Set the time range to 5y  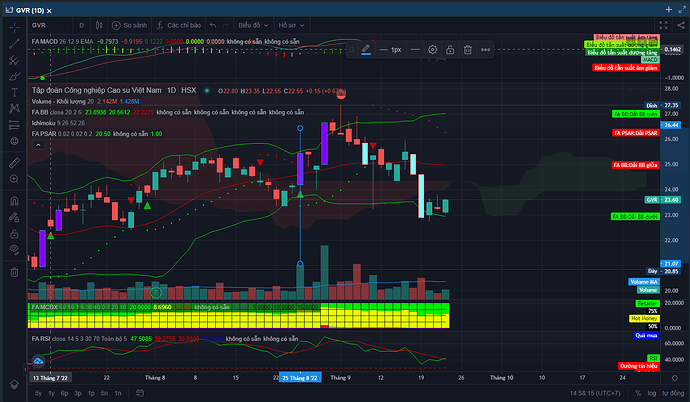[37, 394]
